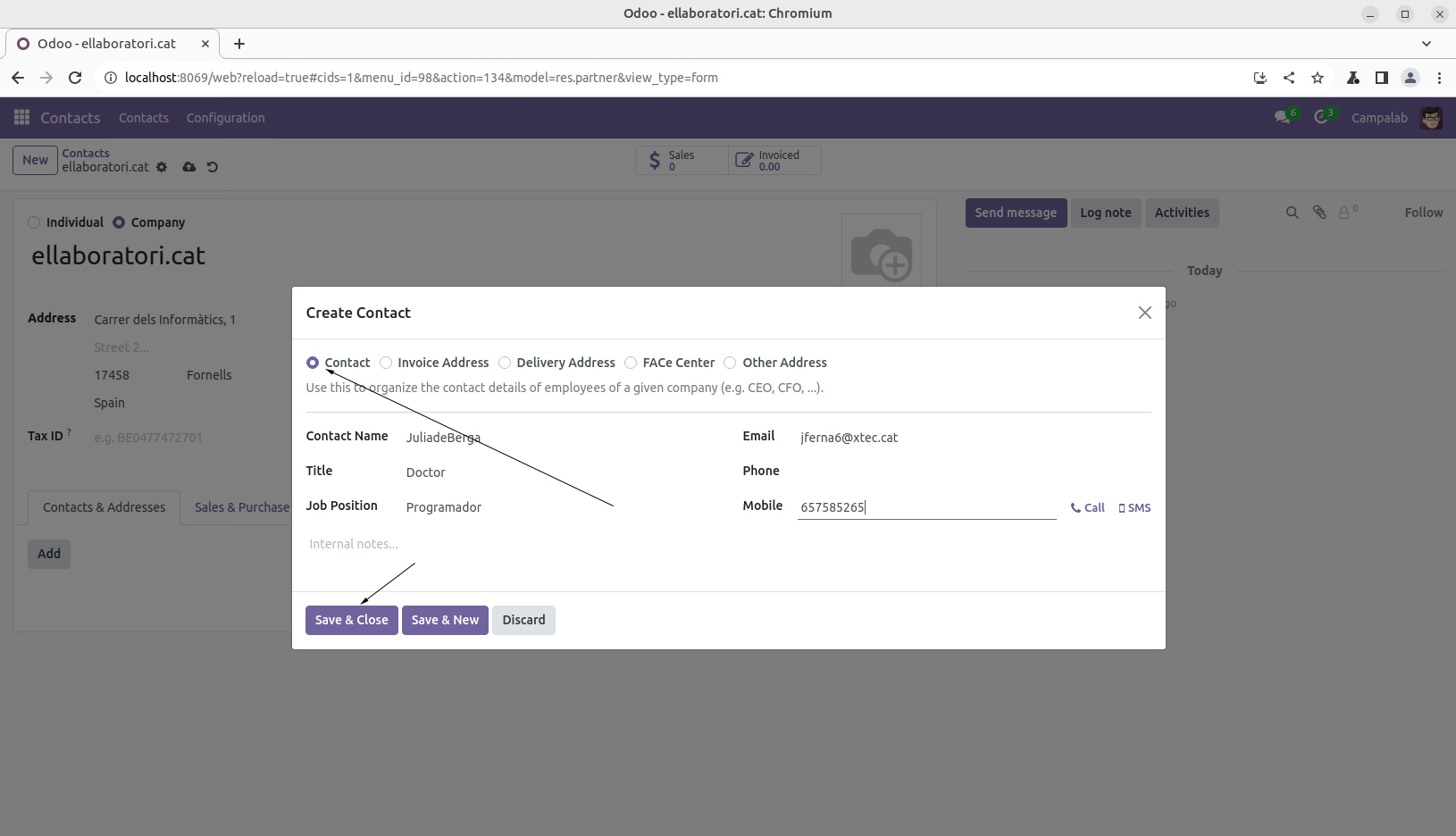Click the Call link next to Mobile

pyautogui.click(x=1088, y=508)
